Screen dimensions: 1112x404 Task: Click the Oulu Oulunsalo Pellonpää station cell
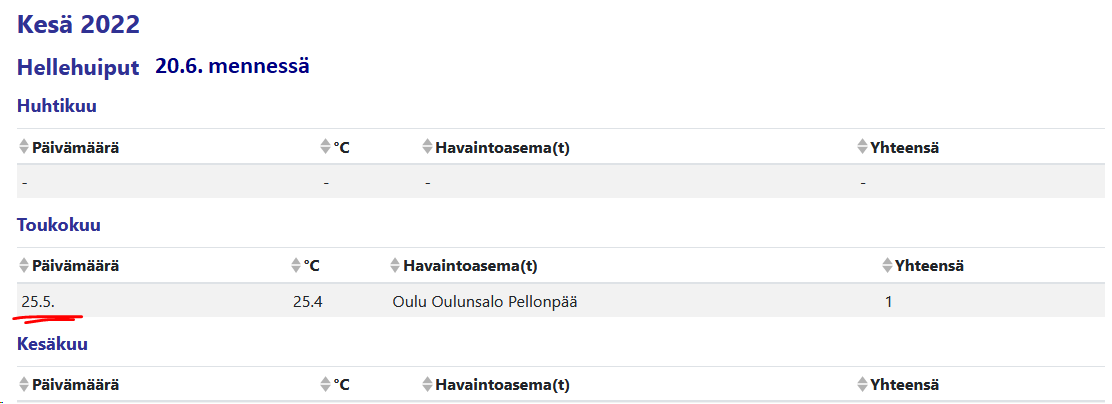coord(485,301)
